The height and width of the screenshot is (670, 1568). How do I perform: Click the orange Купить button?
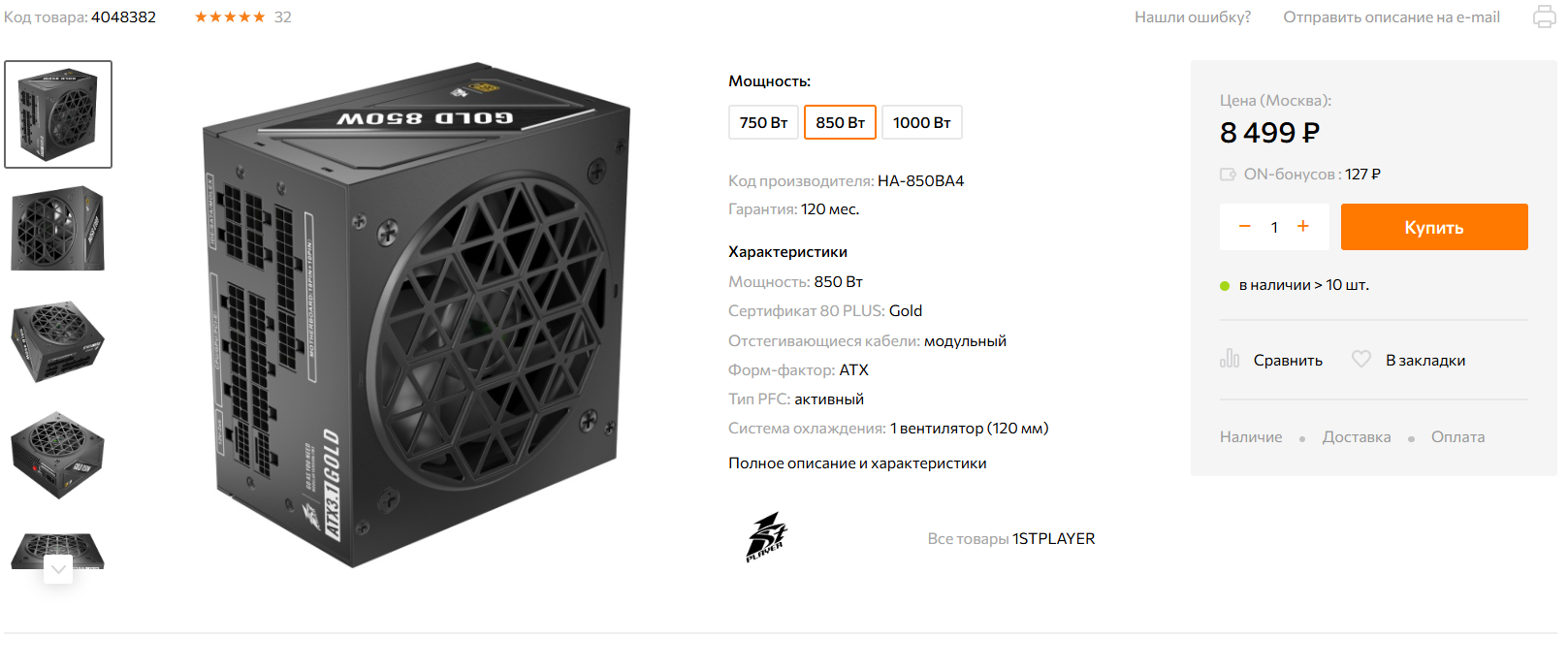1434,227
